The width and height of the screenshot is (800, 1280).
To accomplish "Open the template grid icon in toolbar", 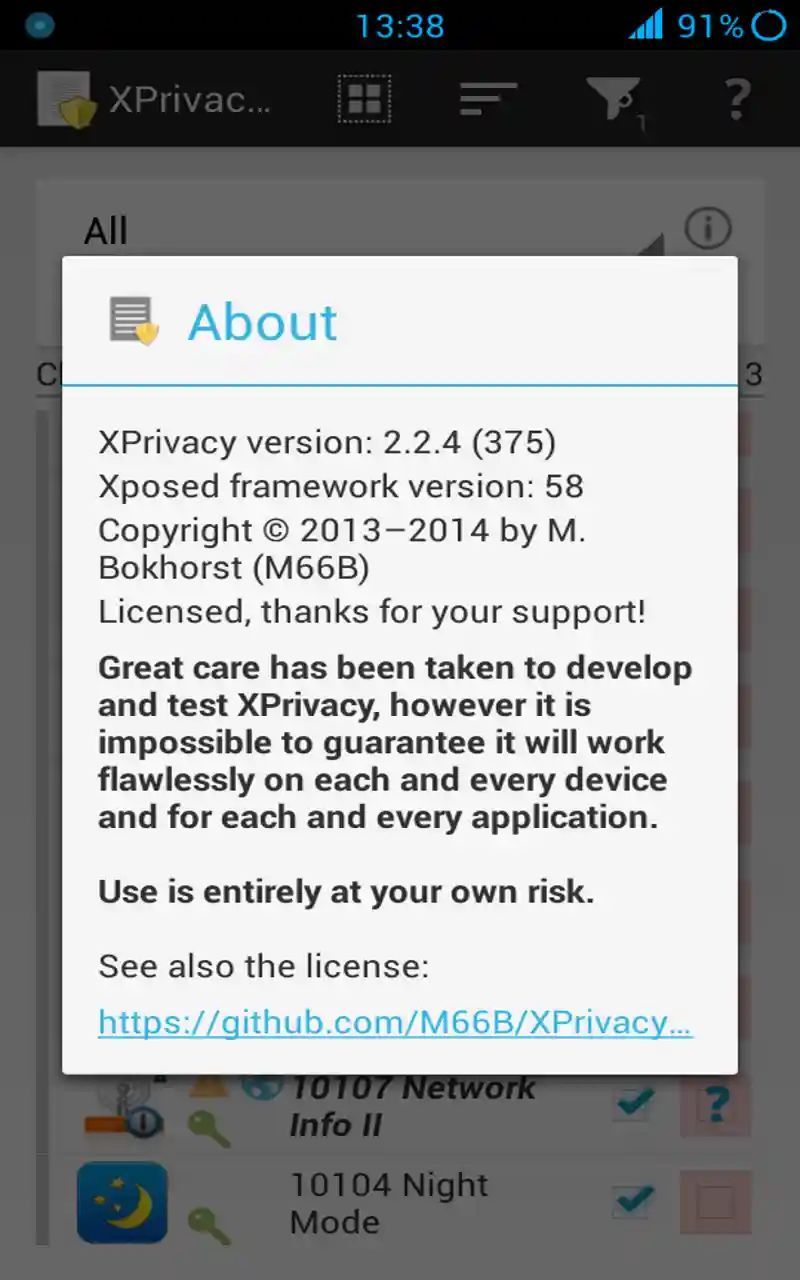I will (x=364, y=99).
